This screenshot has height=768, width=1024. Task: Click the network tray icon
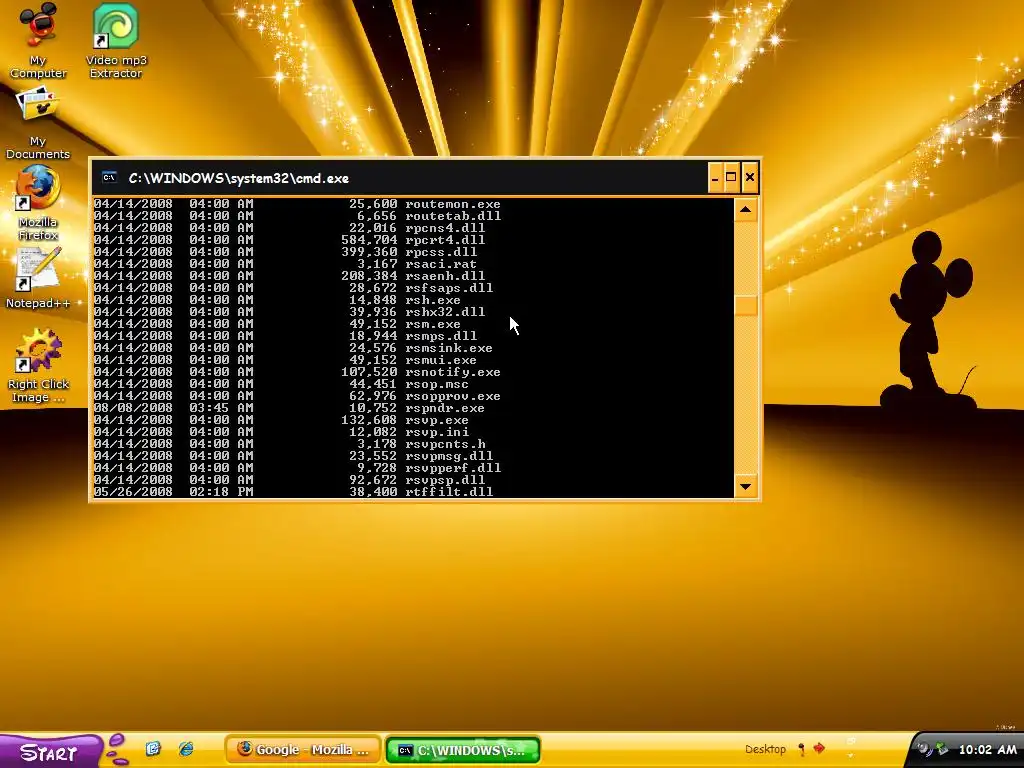pyautogui.click(x=942, y=749)
